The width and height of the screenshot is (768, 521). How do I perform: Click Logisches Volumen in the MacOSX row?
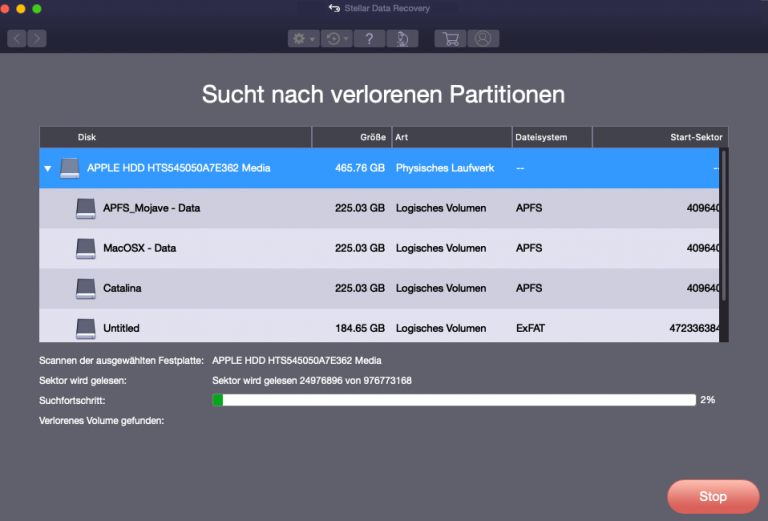pyautogui.click(x=441, y=248)
